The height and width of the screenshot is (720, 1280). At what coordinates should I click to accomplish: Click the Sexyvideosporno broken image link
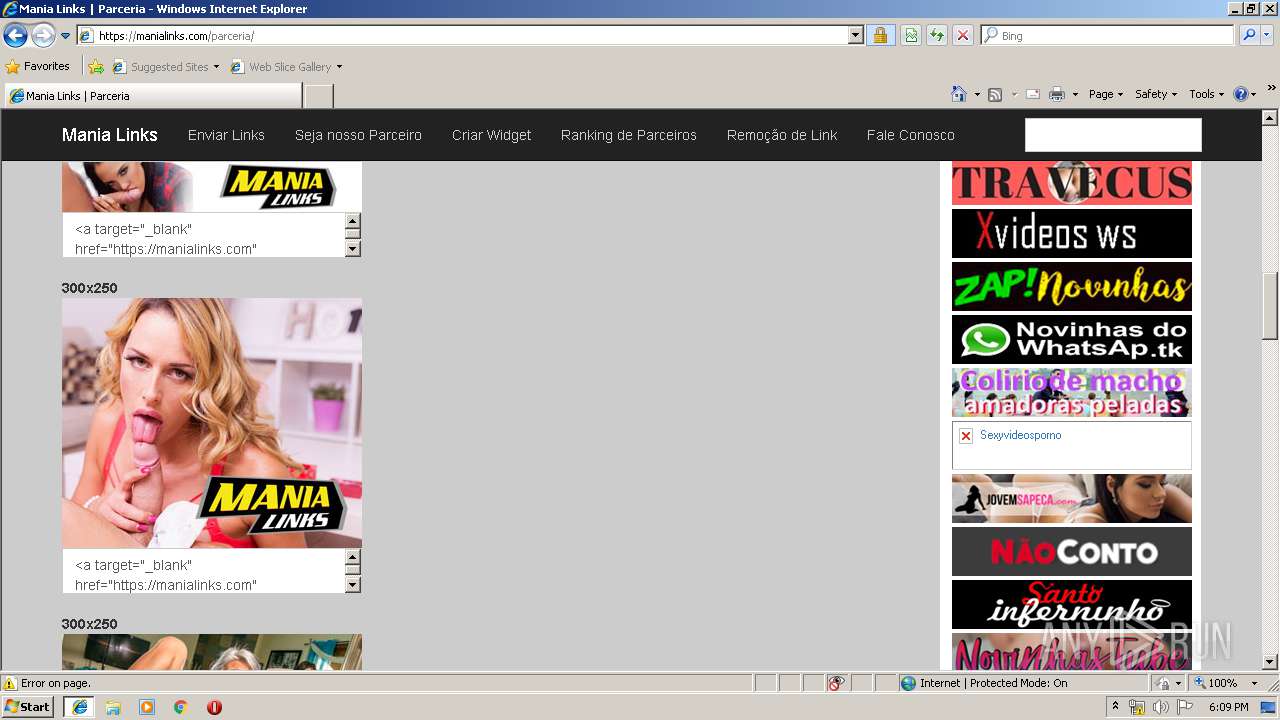(x=1072, y=445)
